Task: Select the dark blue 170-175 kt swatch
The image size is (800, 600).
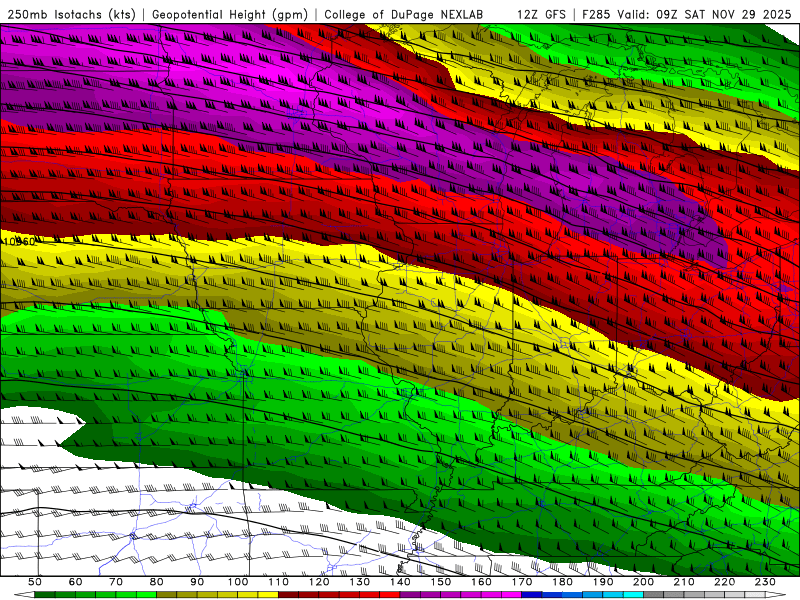Action: (532, 594)
